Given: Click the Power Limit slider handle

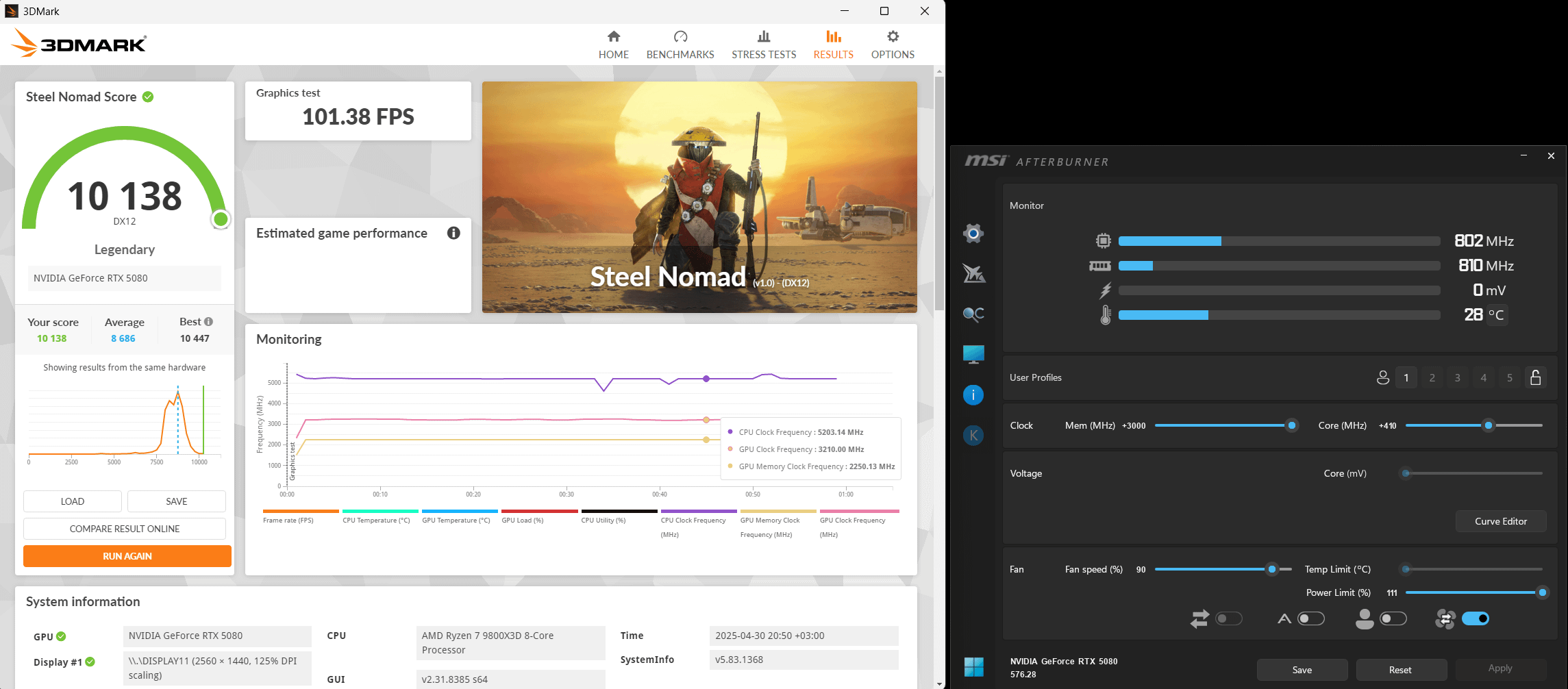Looking at the screenshot, I should click(x=1543, y=592).
